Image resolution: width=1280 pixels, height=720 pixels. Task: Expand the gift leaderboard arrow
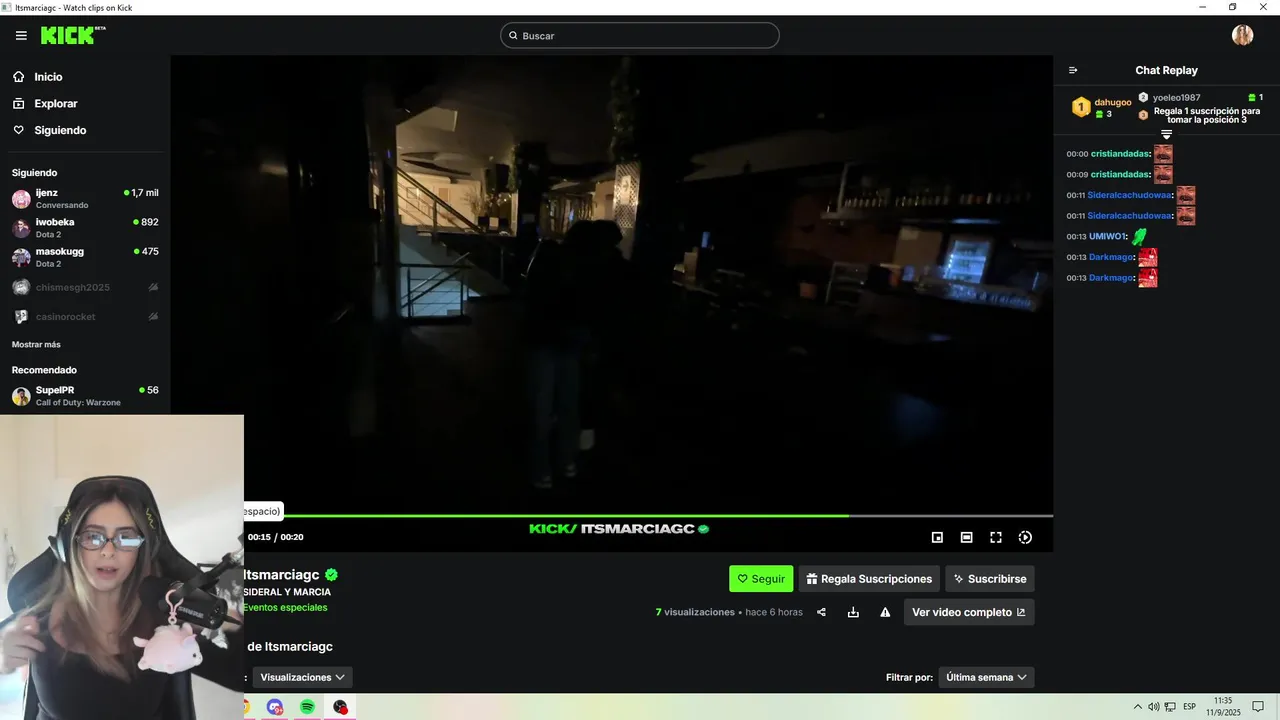click(1166, 135)
